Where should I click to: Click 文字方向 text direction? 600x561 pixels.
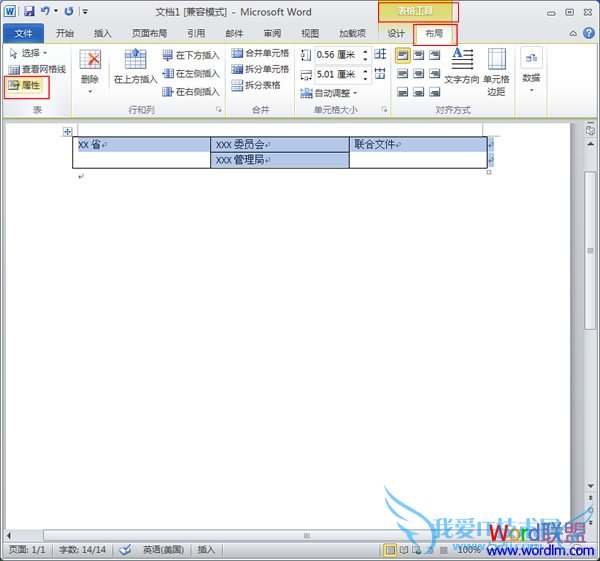pos(462,67)
